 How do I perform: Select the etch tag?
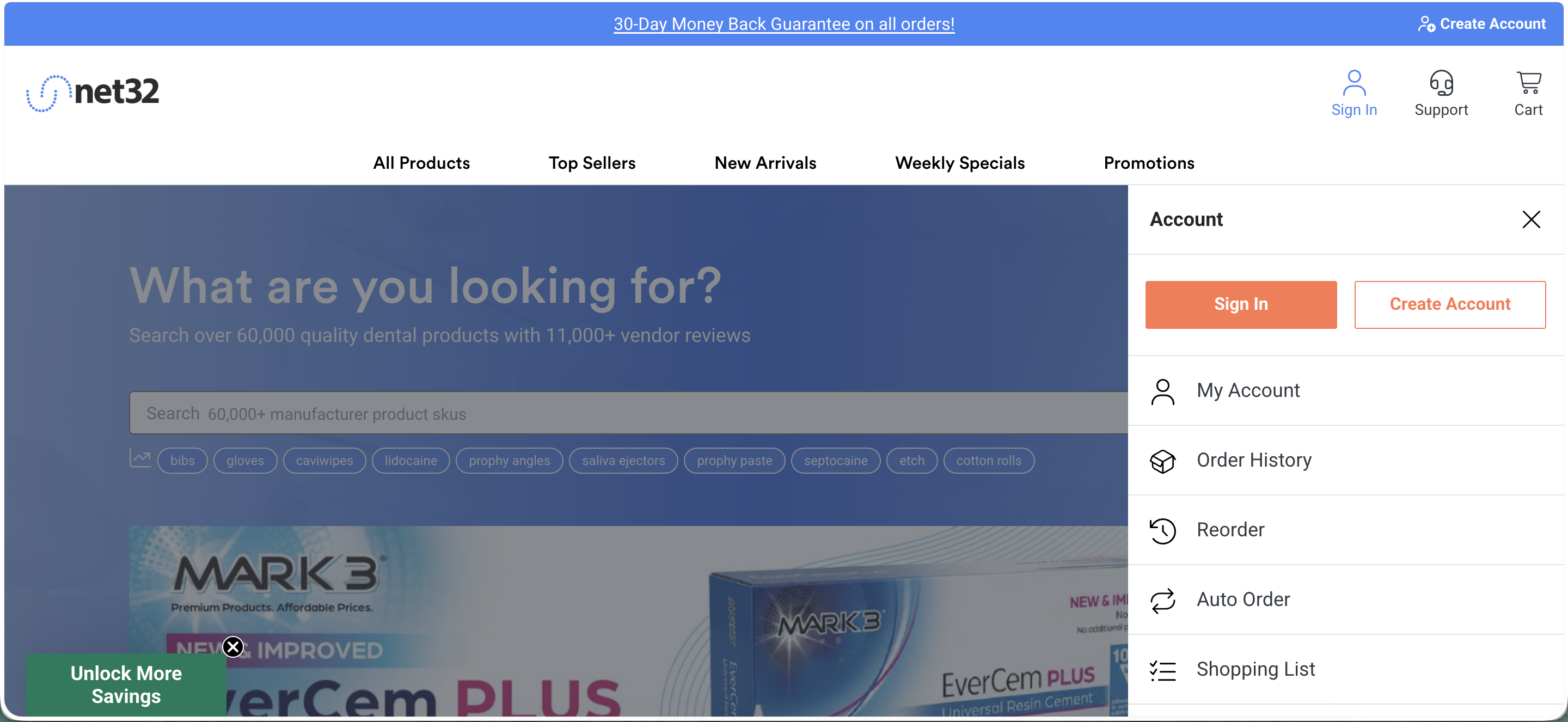pyautogui.click(x=911, y=461)
